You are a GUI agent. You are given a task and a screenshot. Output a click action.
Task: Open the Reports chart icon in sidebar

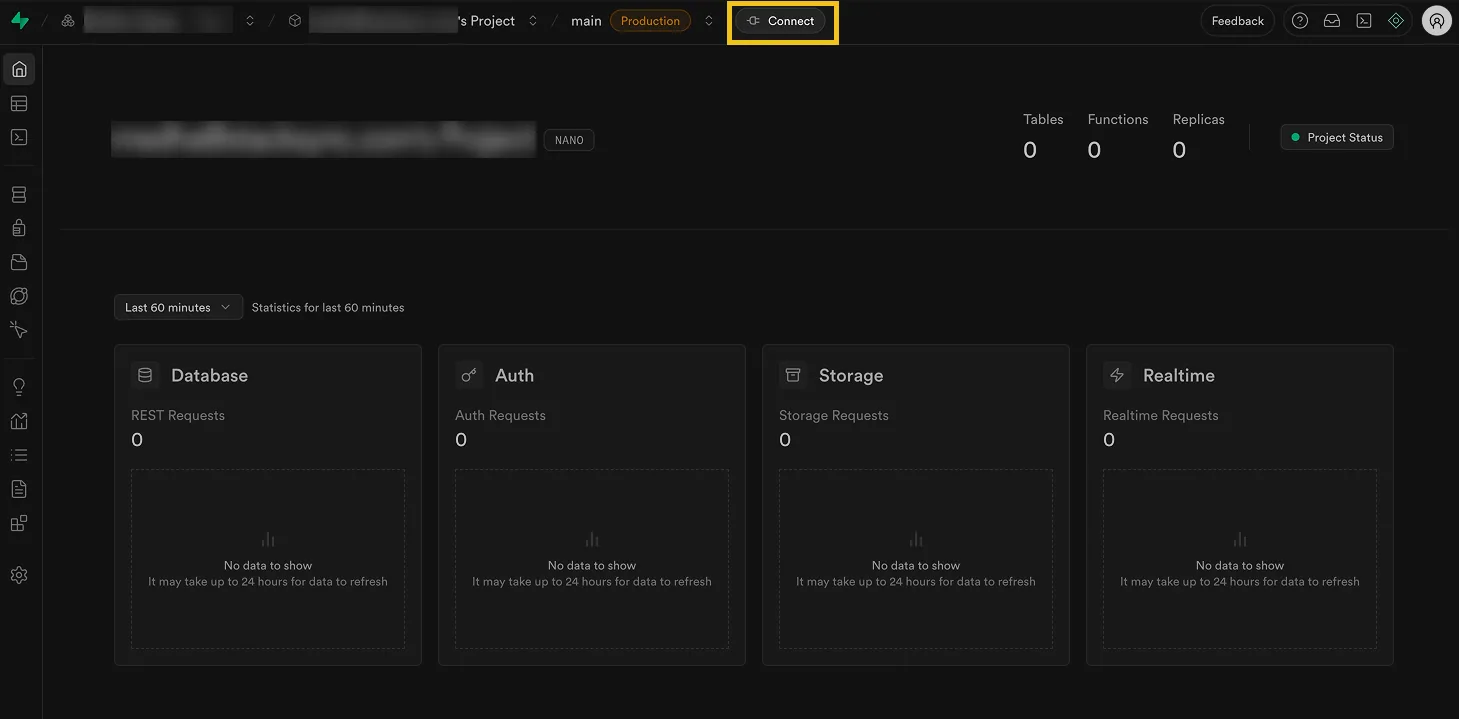(x=19, y=421)
